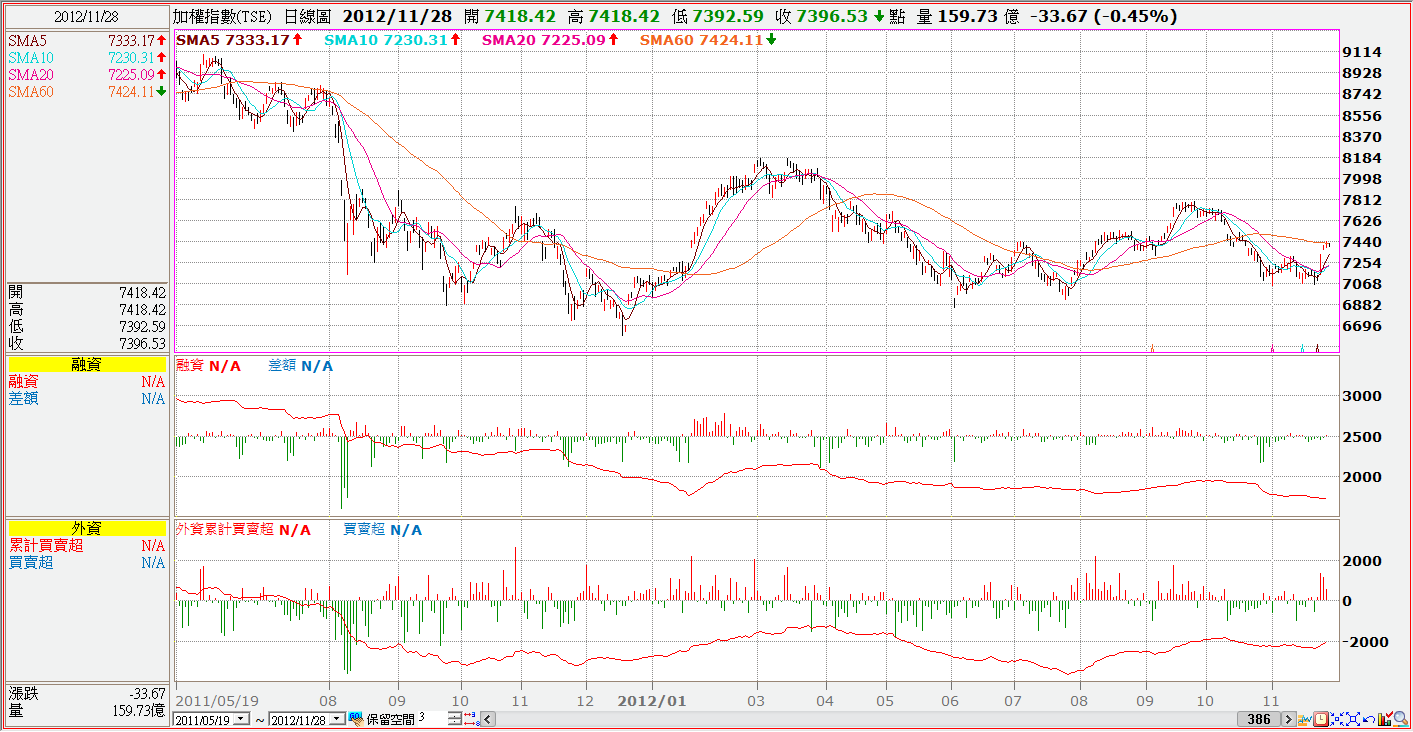Click SMA5 label in left panel
The width and height of the screenshot is (1413, 732).
pyautogui.click(x=27, y=41)
